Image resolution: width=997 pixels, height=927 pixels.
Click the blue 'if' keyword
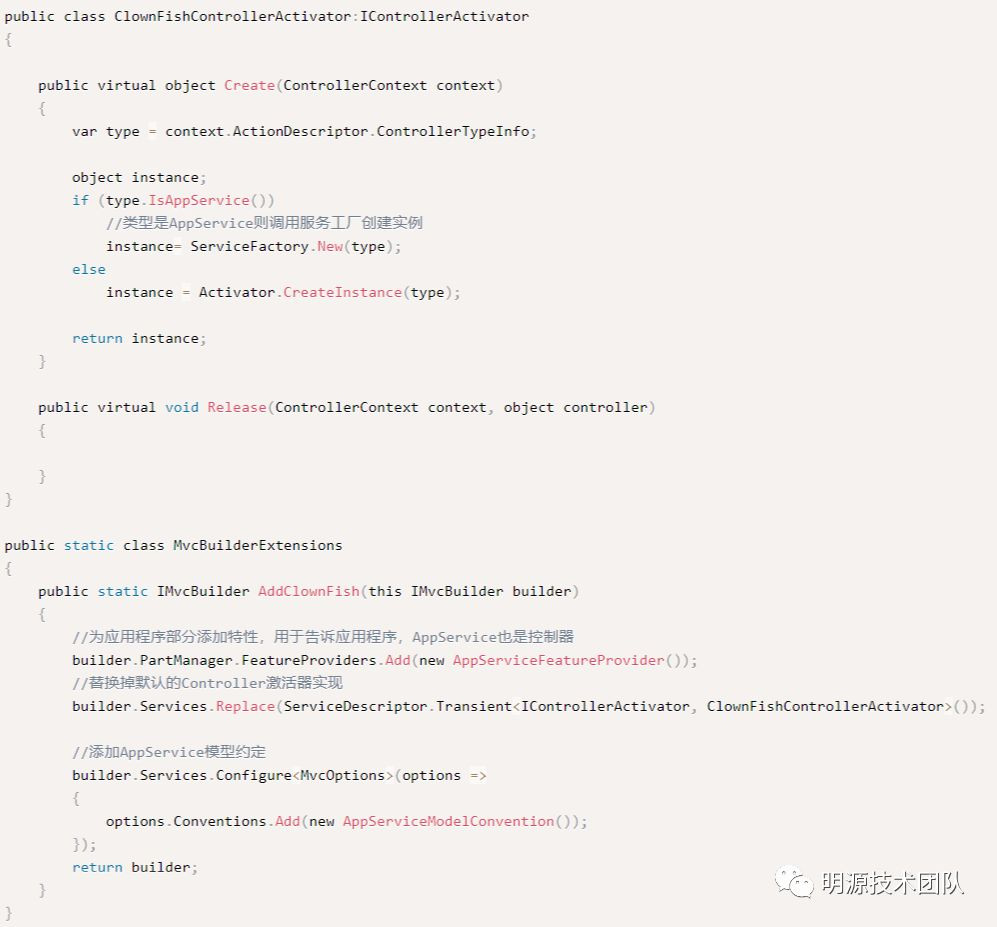(x=80, y=200)
